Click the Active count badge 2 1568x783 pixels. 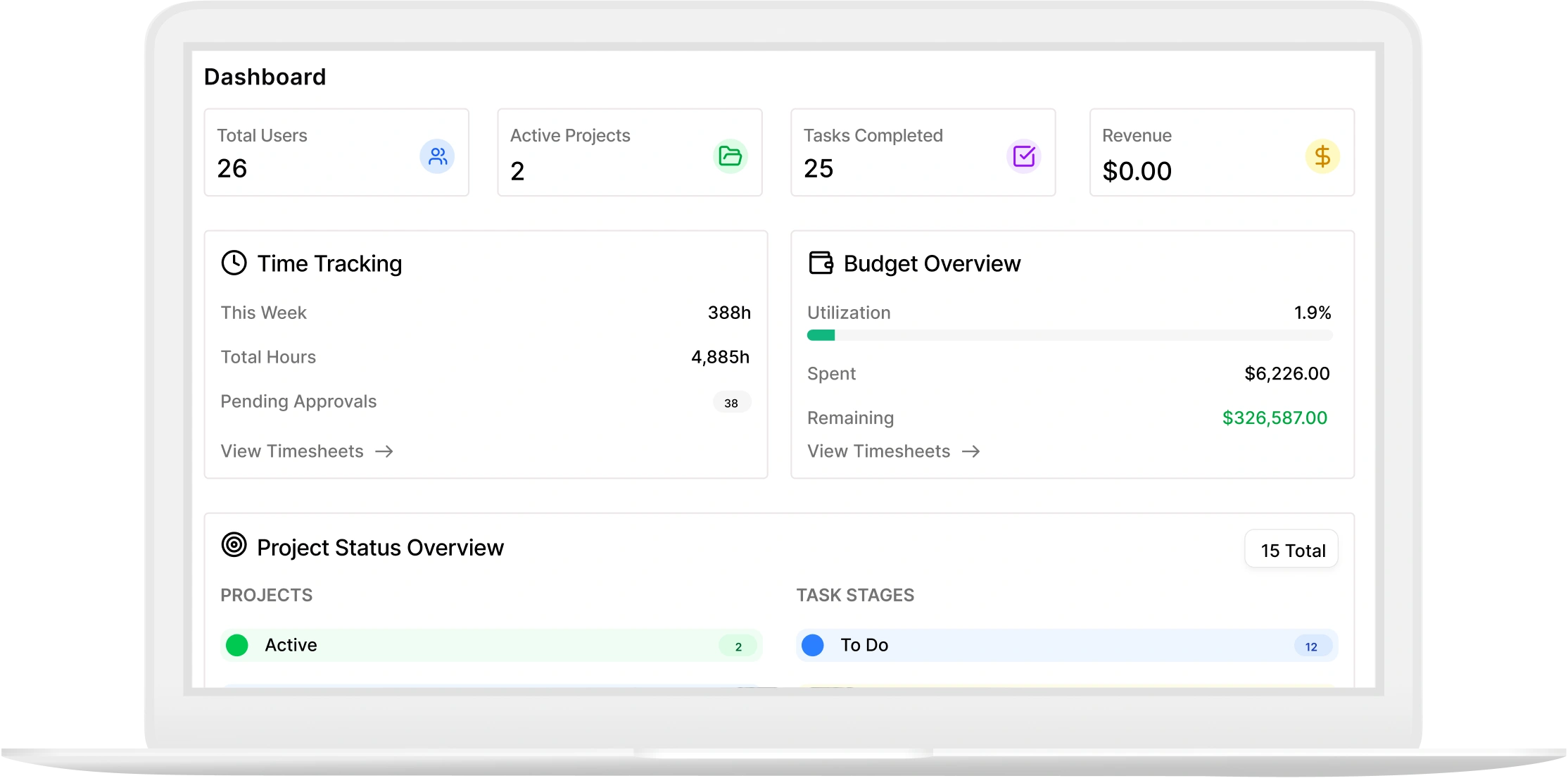click(x=738, y=646)
